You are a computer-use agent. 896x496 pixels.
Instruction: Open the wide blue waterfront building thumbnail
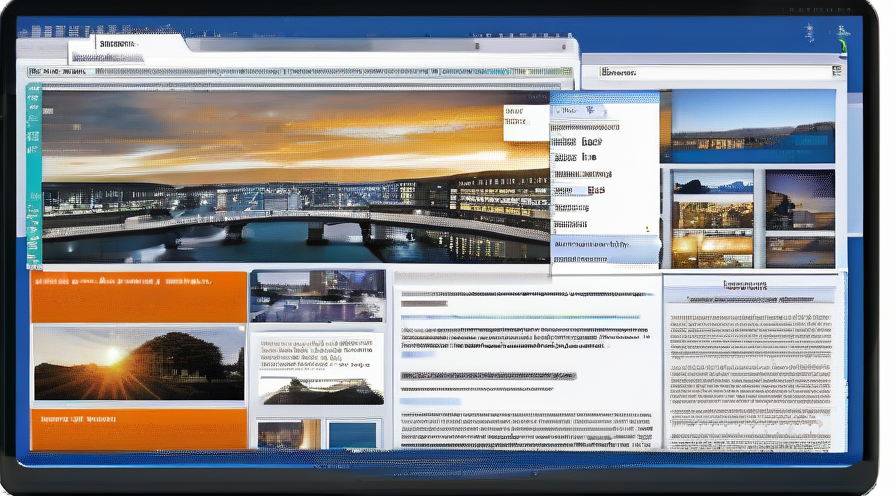click(x=752, y=127)
